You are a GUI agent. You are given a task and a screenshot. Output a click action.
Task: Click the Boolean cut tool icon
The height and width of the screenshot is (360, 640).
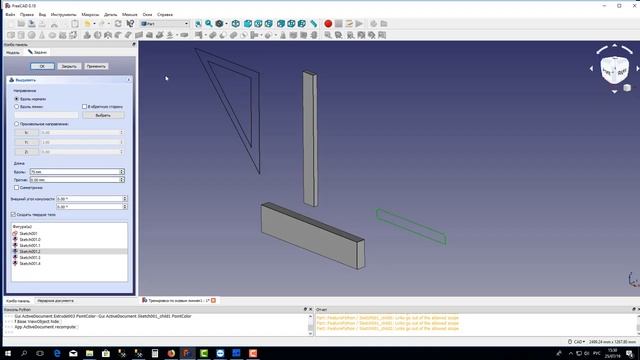(222, 35)
